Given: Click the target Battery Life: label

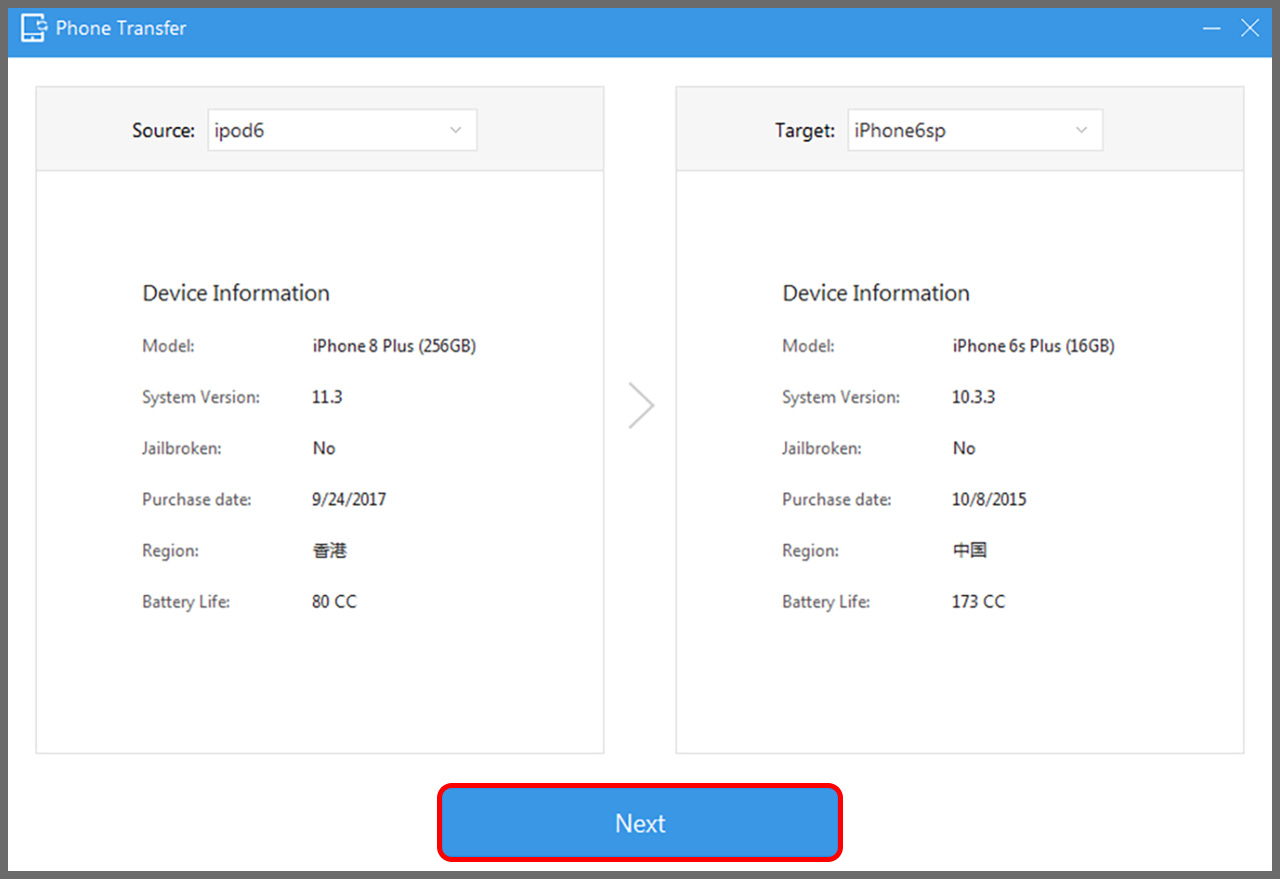Looking at the screenshot, I should pyautogui.click(x=826, y=602).
